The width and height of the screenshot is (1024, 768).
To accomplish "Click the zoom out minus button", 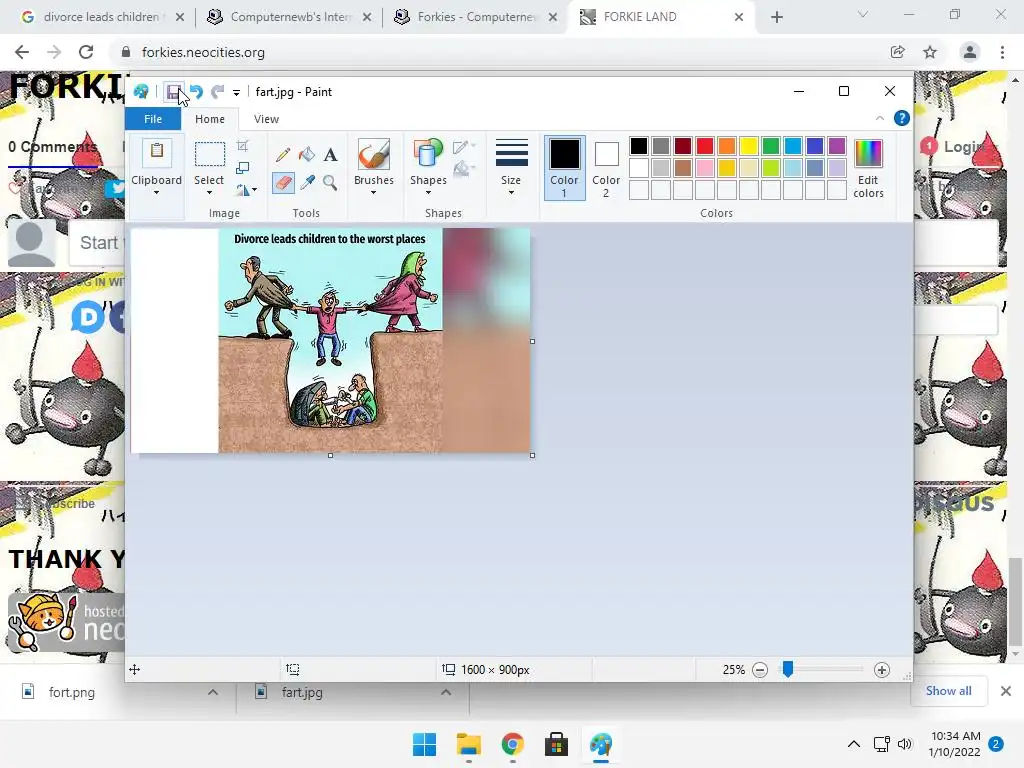I will tap(760, 670).
